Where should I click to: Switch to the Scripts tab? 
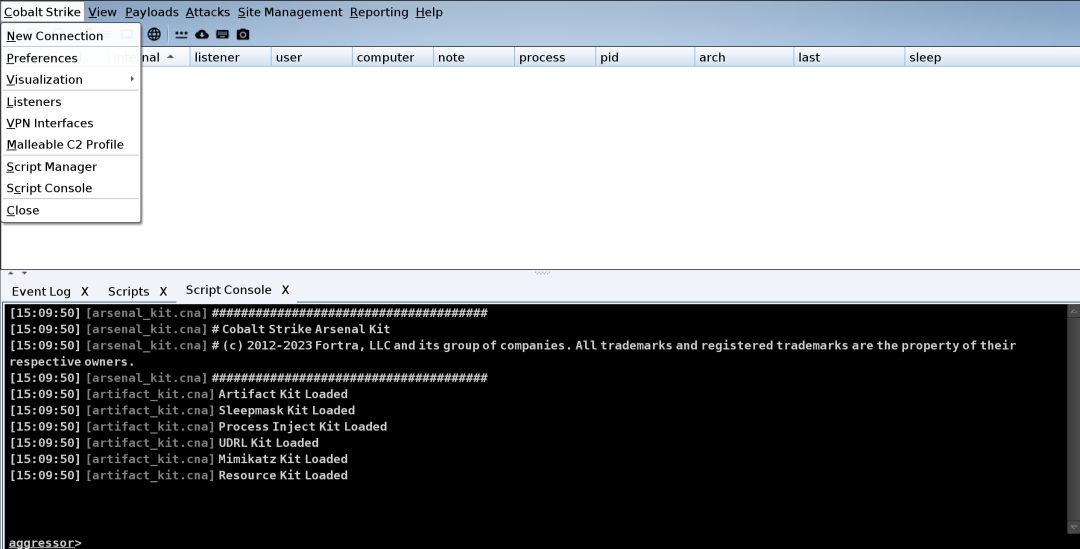click(128, 291)
